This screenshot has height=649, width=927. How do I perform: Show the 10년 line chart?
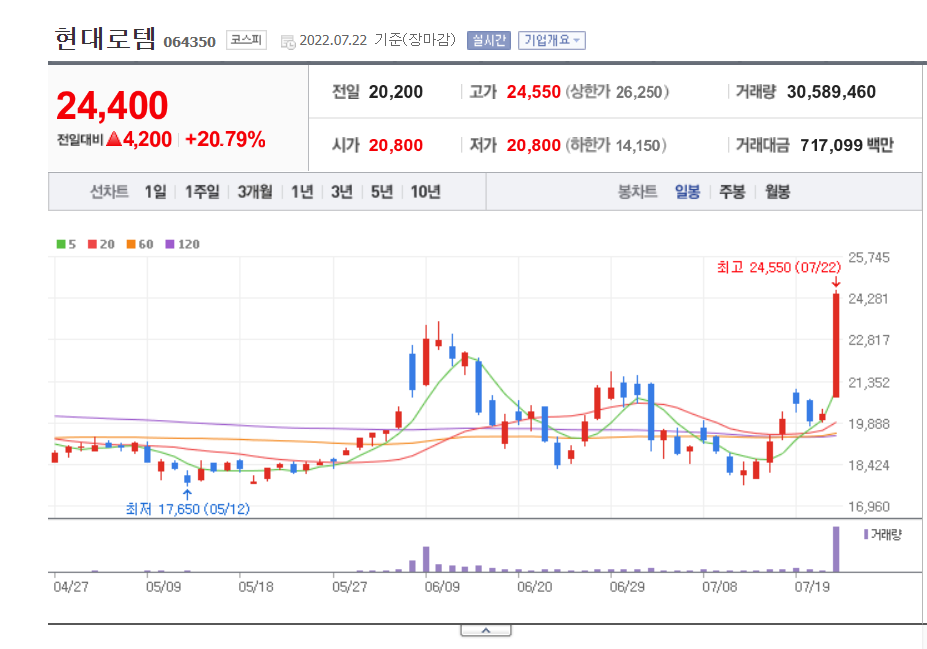pos(426,192)
